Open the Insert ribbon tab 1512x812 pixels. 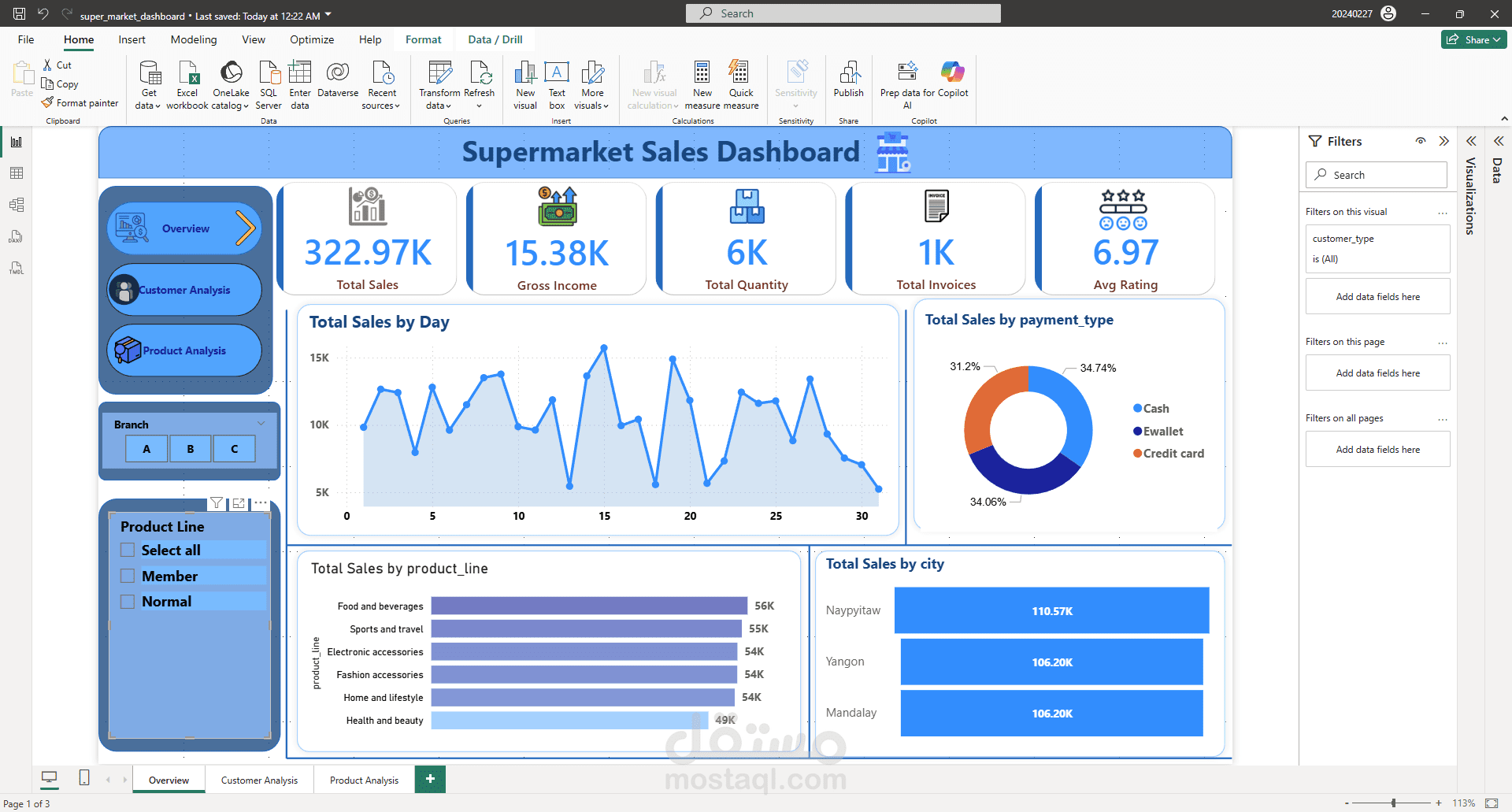132,39
